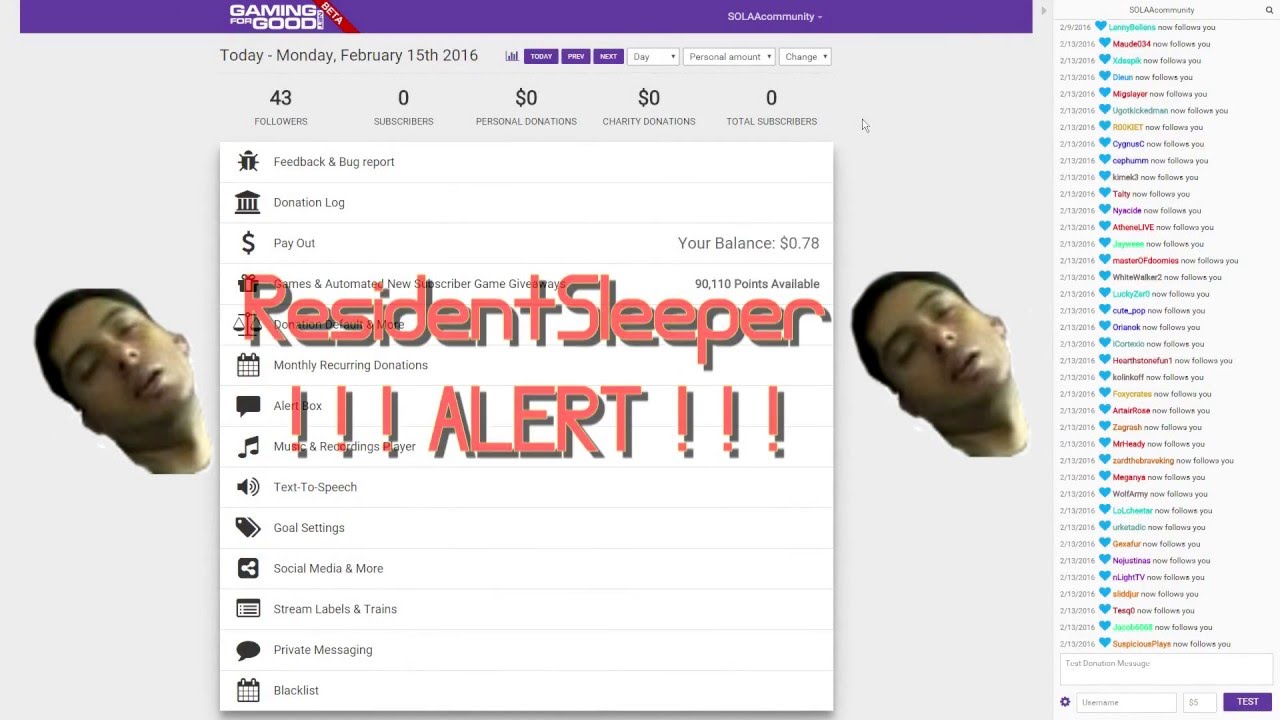Click the heart icon next to LennyBellens

coord(1101,27)
